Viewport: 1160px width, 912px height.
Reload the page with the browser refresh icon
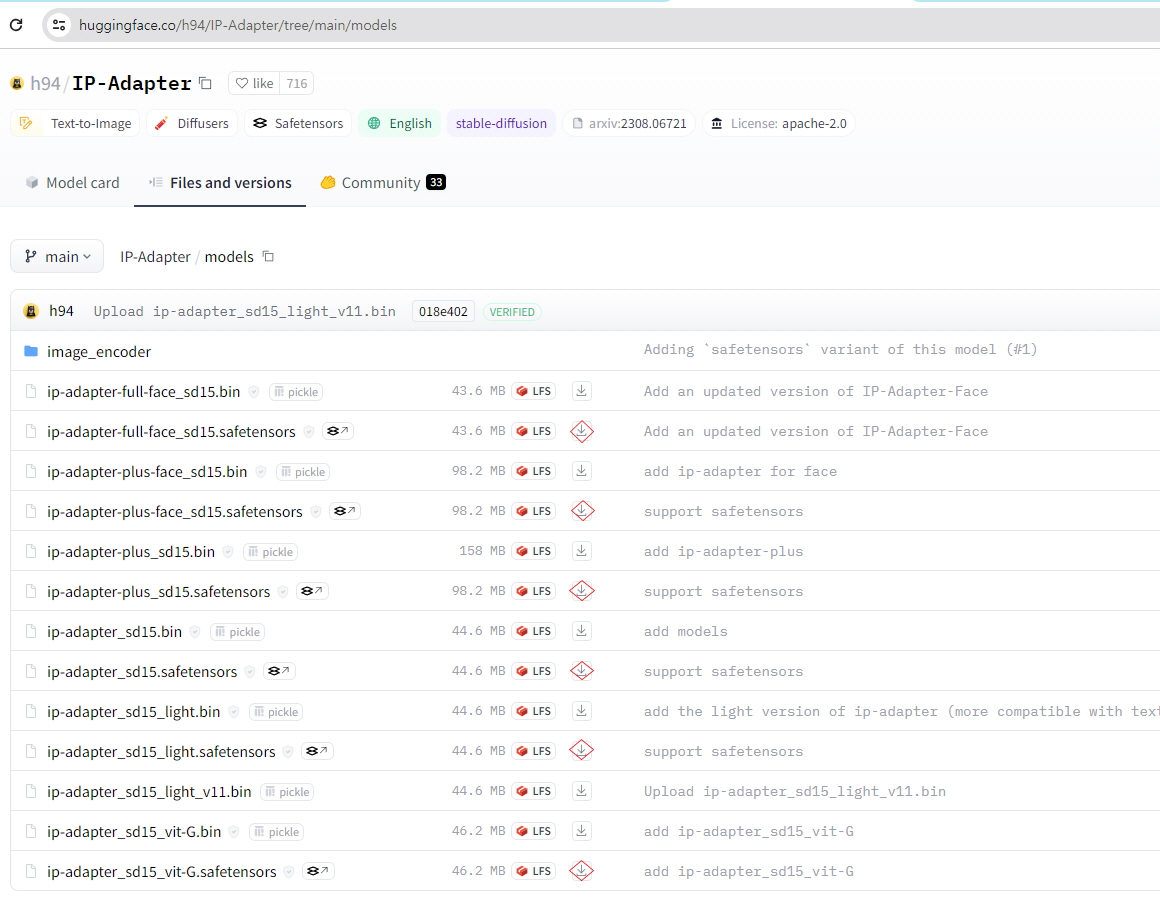[x=16, y=25]
